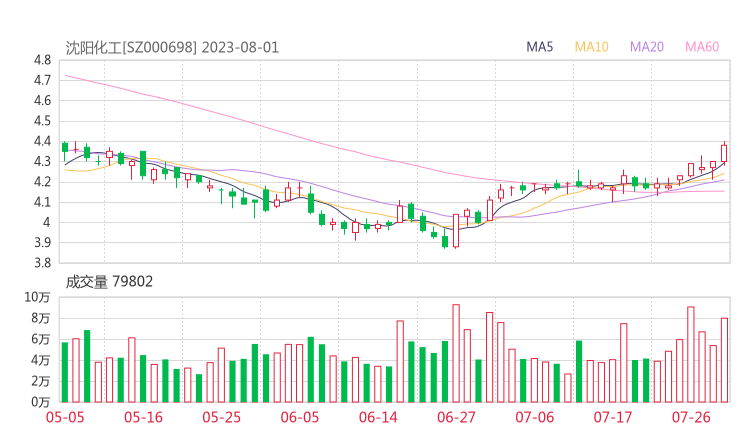
Task: Select the first green volume bar at 05-05
Action: click(x=65, y=372)
